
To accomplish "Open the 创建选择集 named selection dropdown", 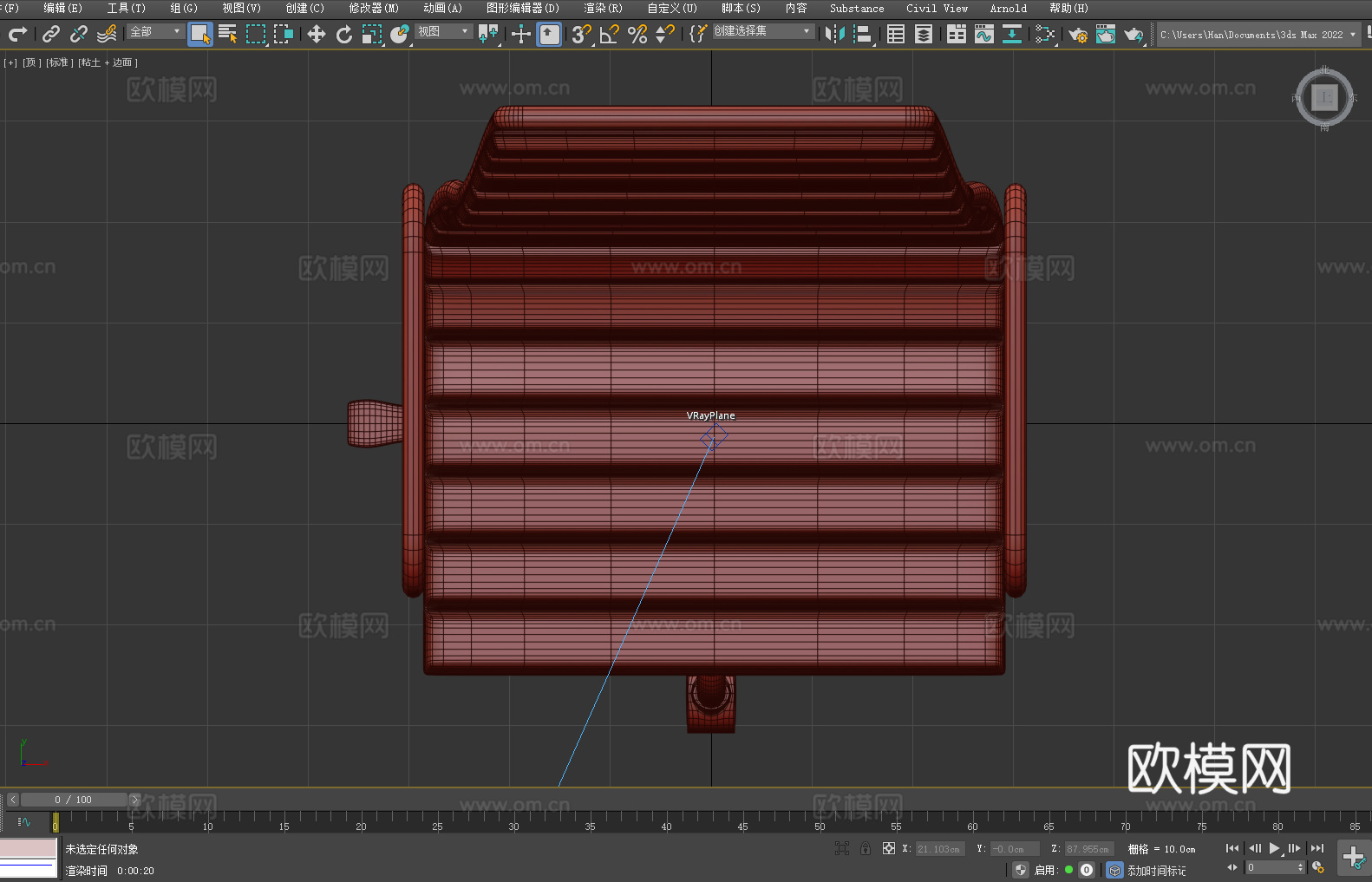I will pos(763,31).
